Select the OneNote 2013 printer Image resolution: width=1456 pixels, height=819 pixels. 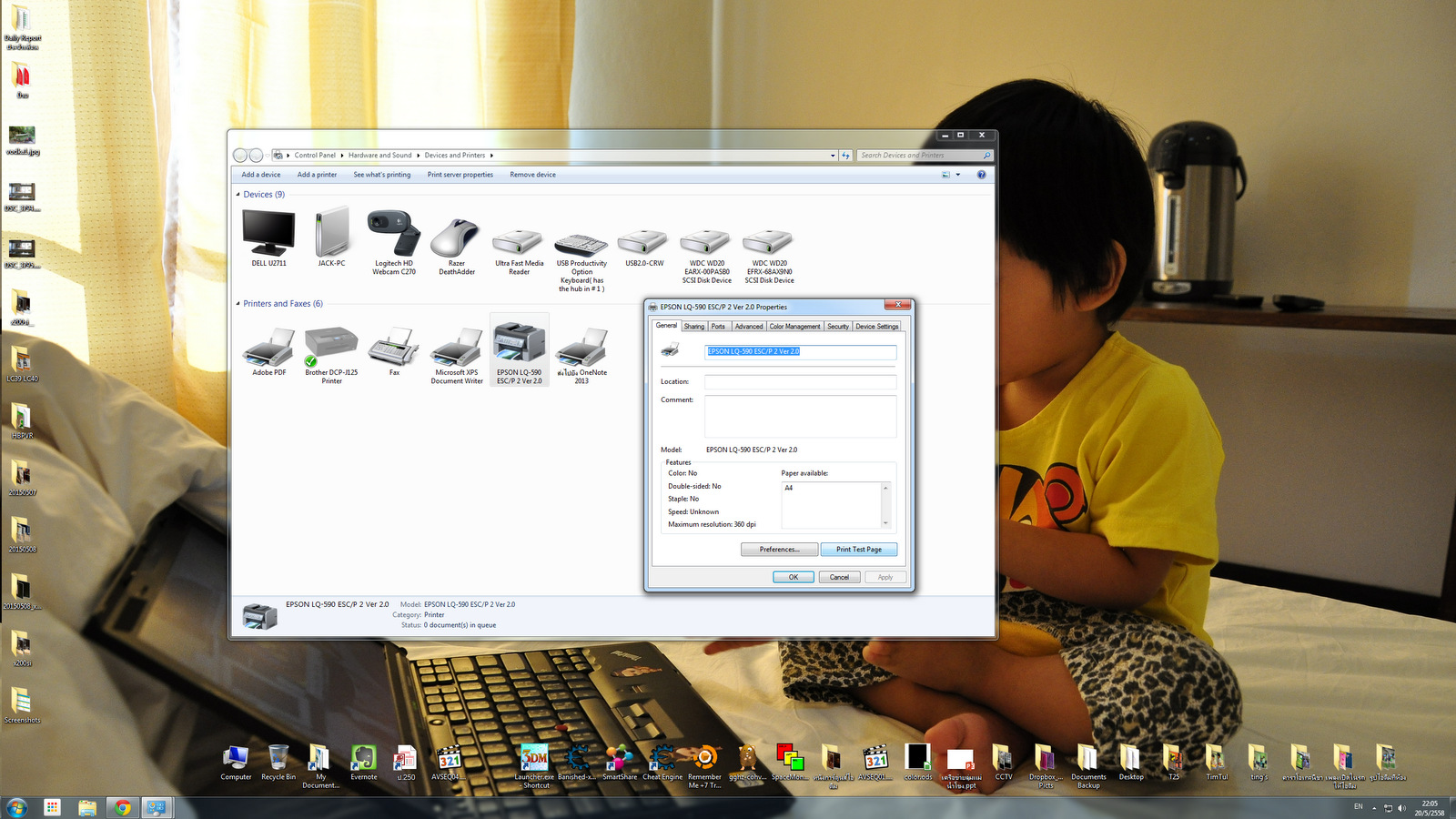click(x=581, y=355)
